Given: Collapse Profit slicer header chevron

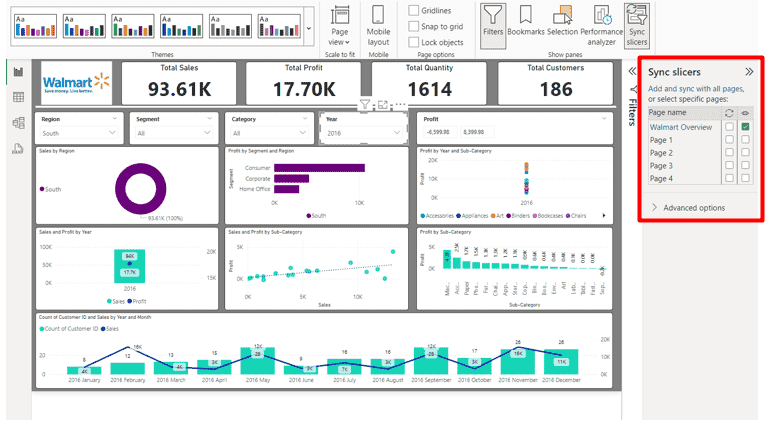Looking at the screenshot, I should [x=604, y=119].
